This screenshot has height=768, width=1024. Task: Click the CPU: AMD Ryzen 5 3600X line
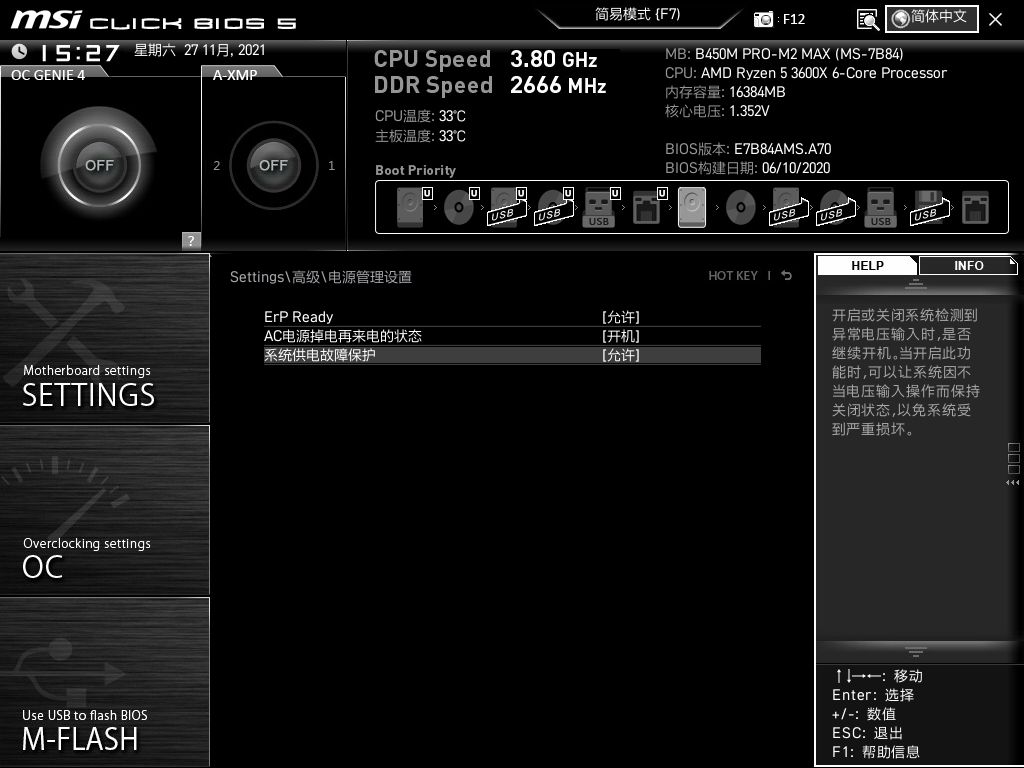coord(806,73)
